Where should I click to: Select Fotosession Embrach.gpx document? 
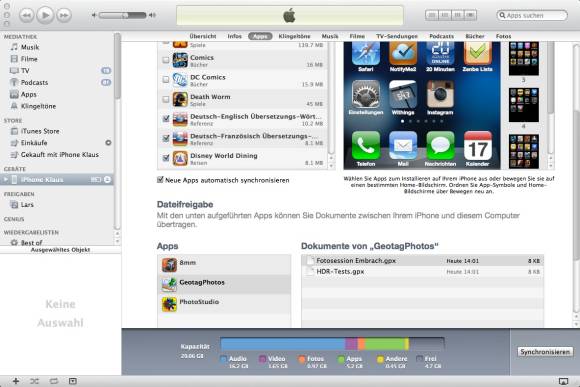422,260
